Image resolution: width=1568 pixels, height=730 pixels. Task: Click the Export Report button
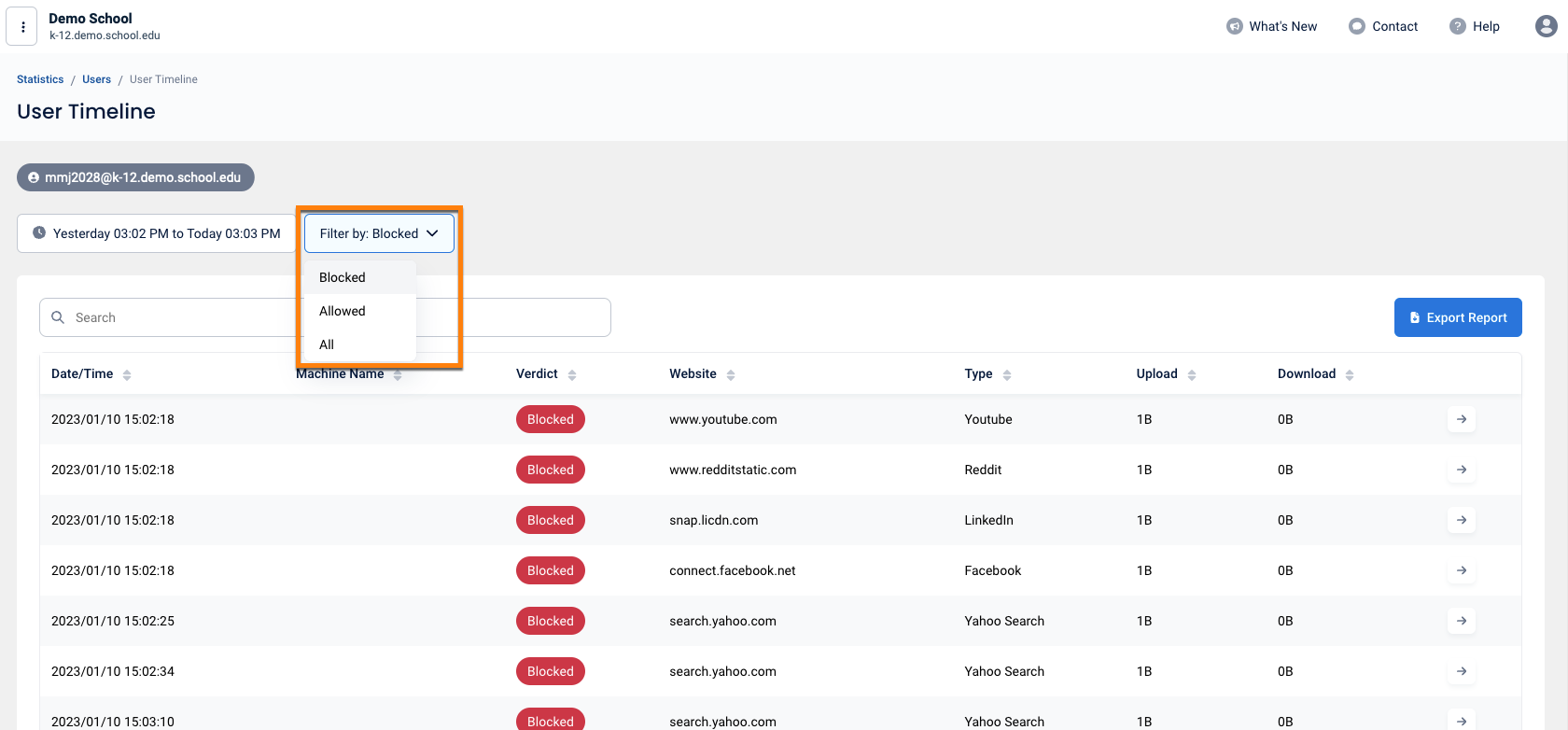pos(1458,317)
